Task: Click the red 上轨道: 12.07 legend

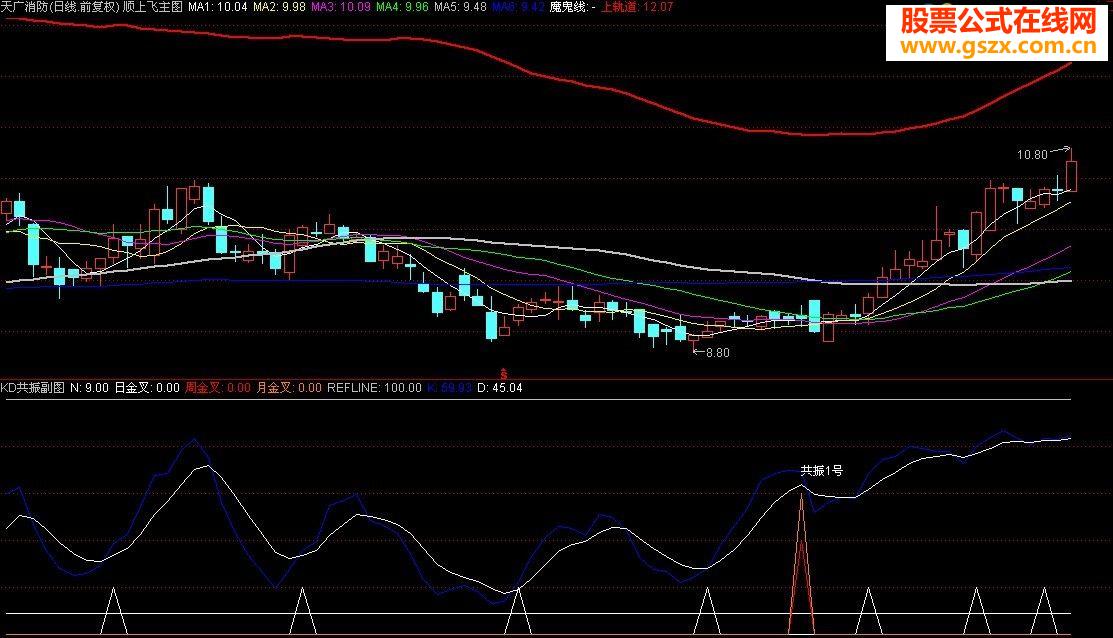Action: click(x=637, y=7)
